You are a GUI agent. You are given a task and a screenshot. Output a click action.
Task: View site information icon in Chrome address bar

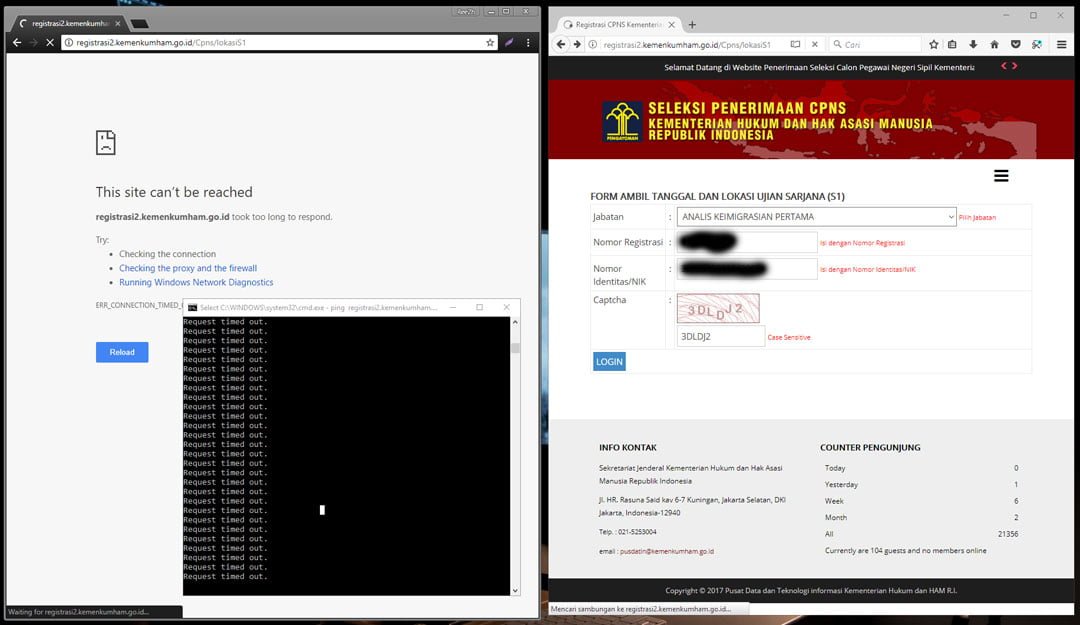pos(69,43)
